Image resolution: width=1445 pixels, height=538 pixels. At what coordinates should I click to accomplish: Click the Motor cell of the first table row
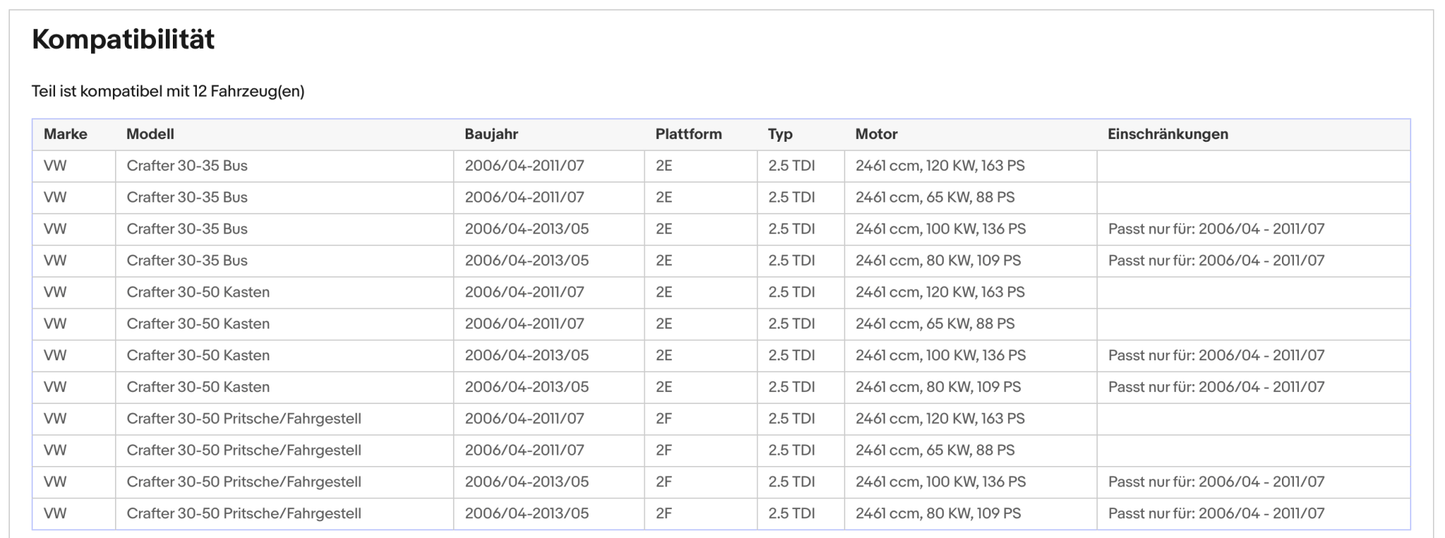coord(940,166)
